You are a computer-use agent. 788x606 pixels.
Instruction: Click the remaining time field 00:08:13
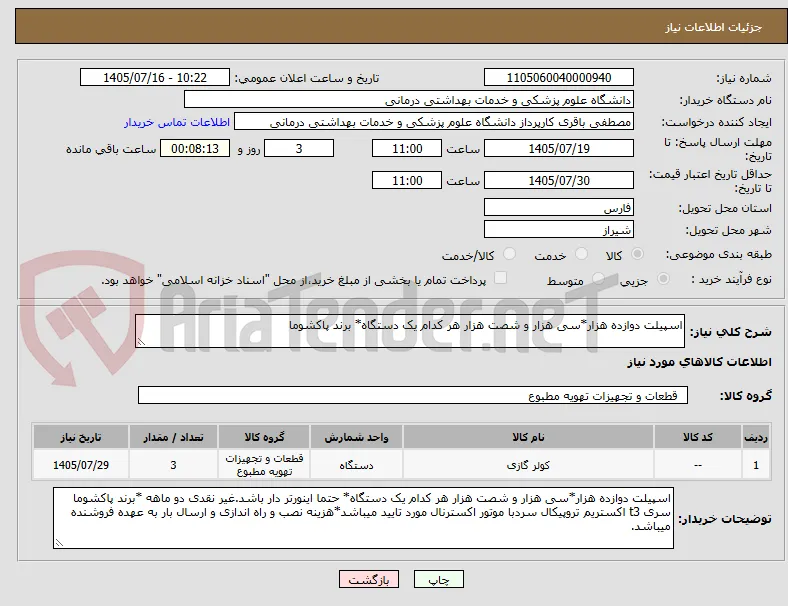(x=195, y=148)
